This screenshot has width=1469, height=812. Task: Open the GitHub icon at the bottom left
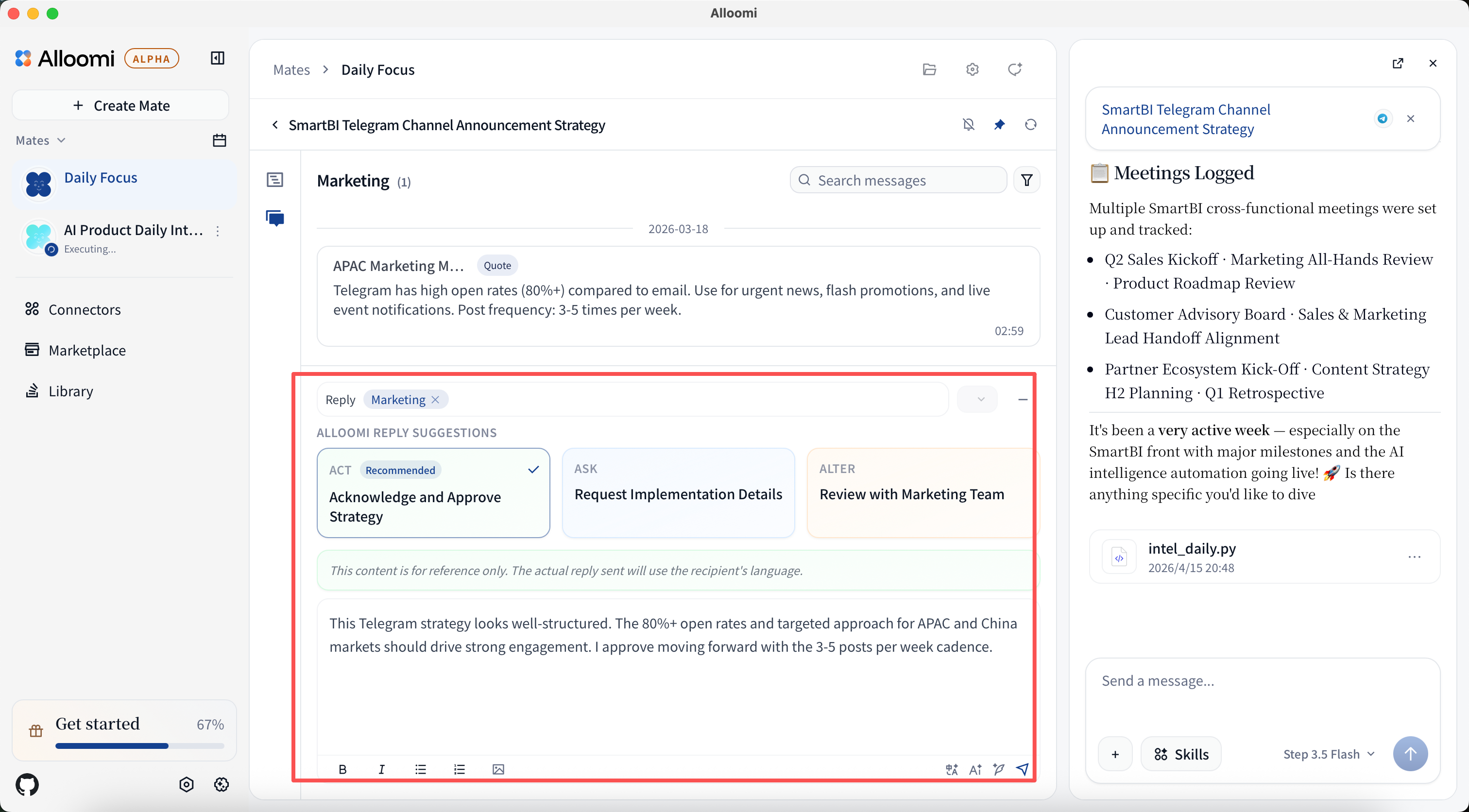click(27, 785)
